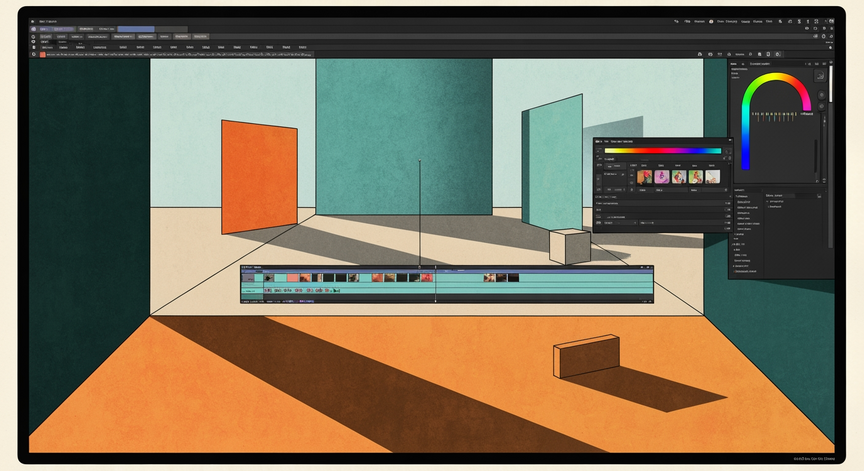Switch to the highlighted blue tab
Screen dimensions: 864x471
click(x=136, y=29)
